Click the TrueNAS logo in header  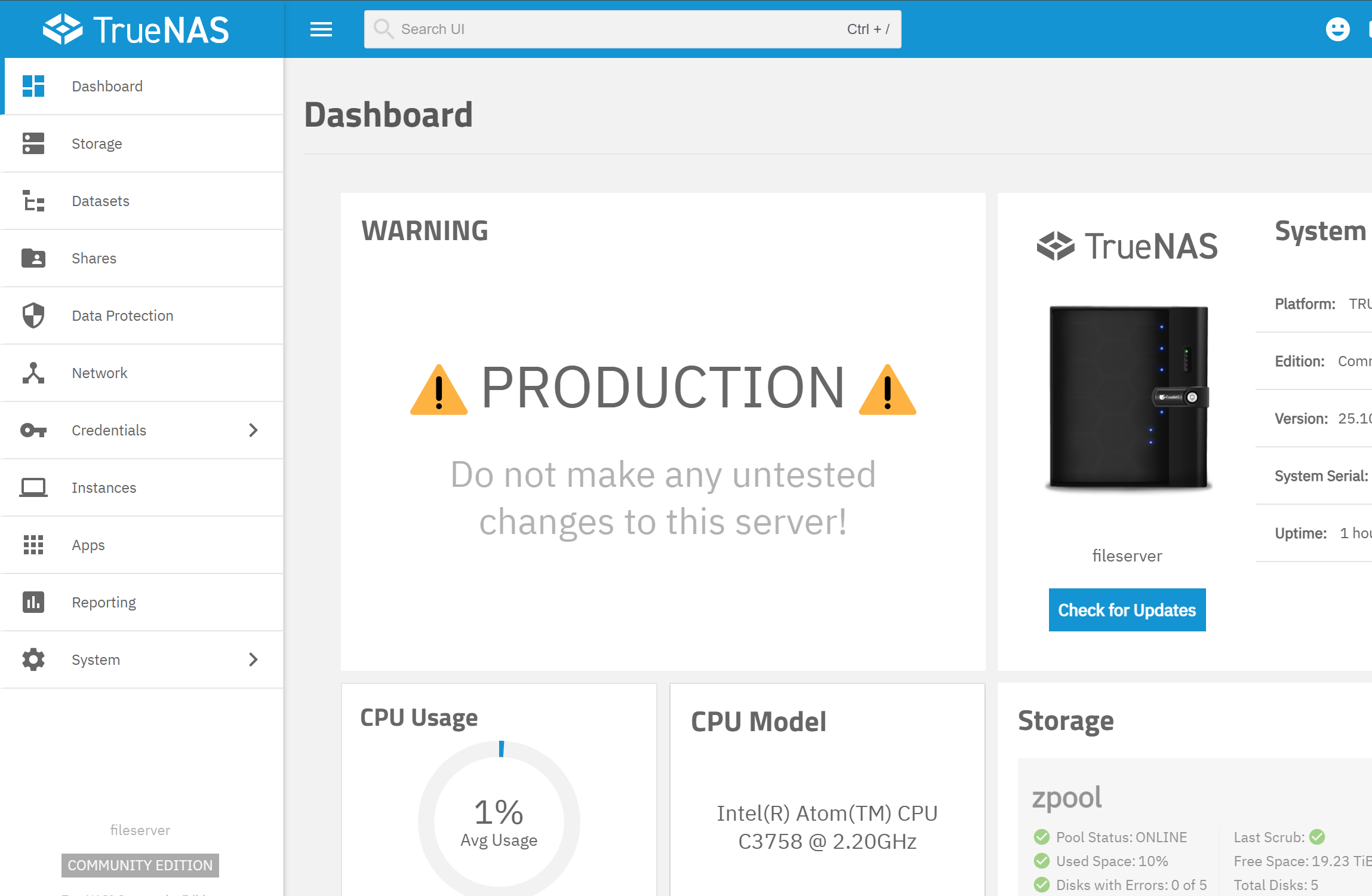coord(136,29)
